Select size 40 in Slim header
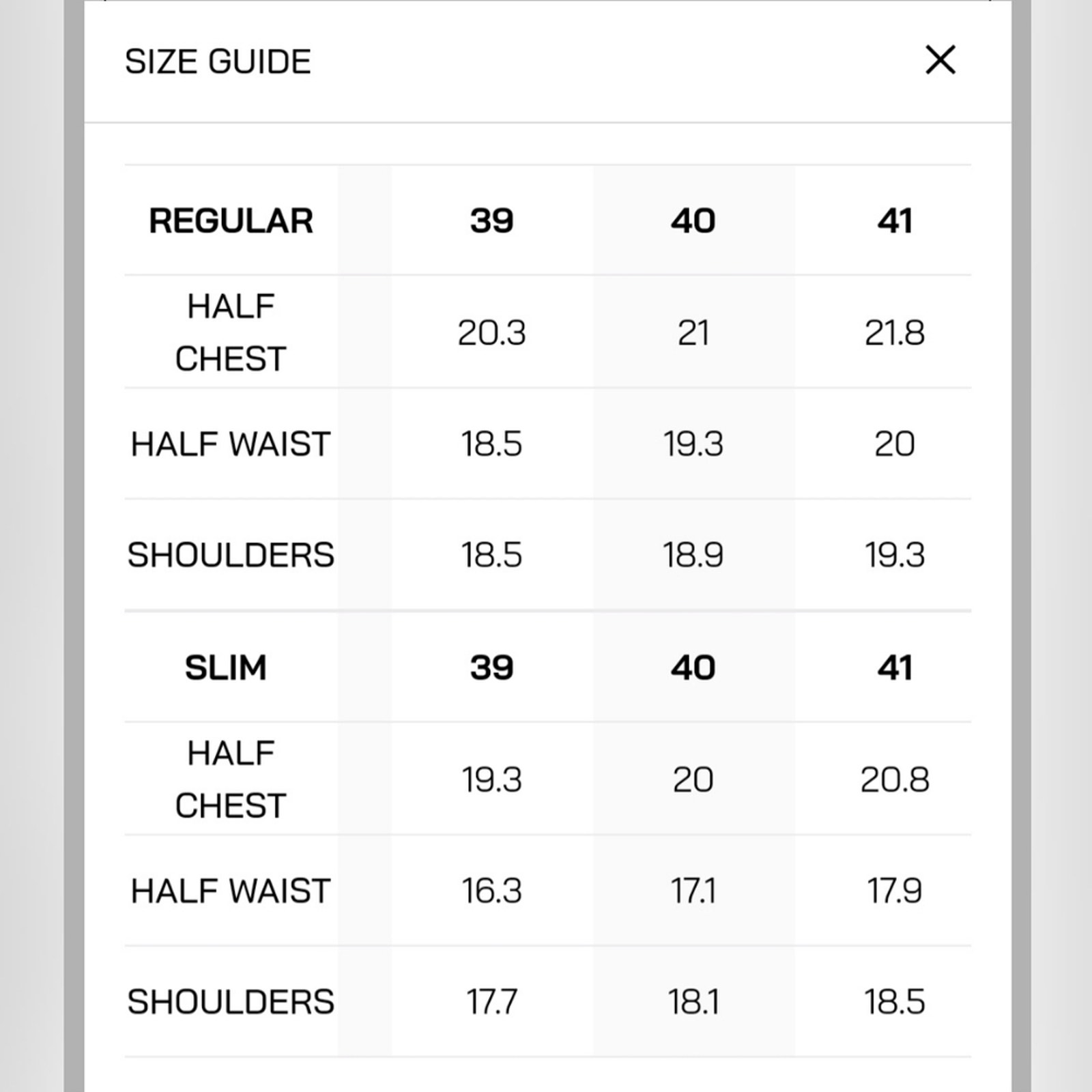The width and height of the screenshot is (1092, 1092). 693,667
